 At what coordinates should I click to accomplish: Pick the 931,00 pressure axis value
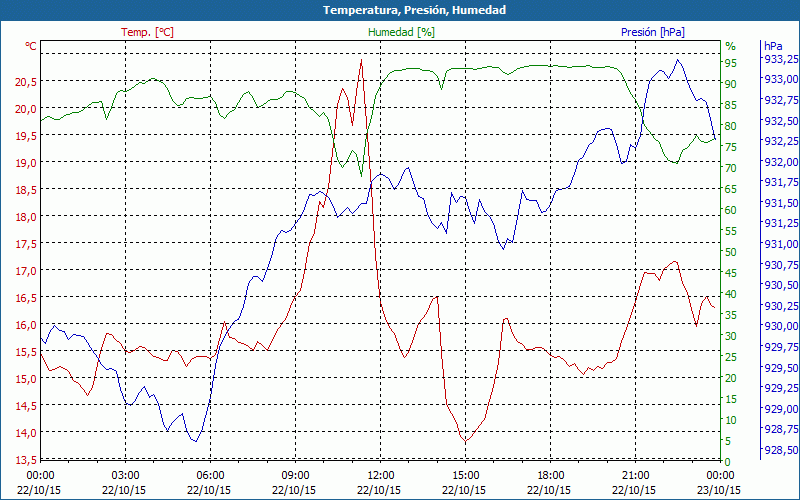click(x=781, y=244)
